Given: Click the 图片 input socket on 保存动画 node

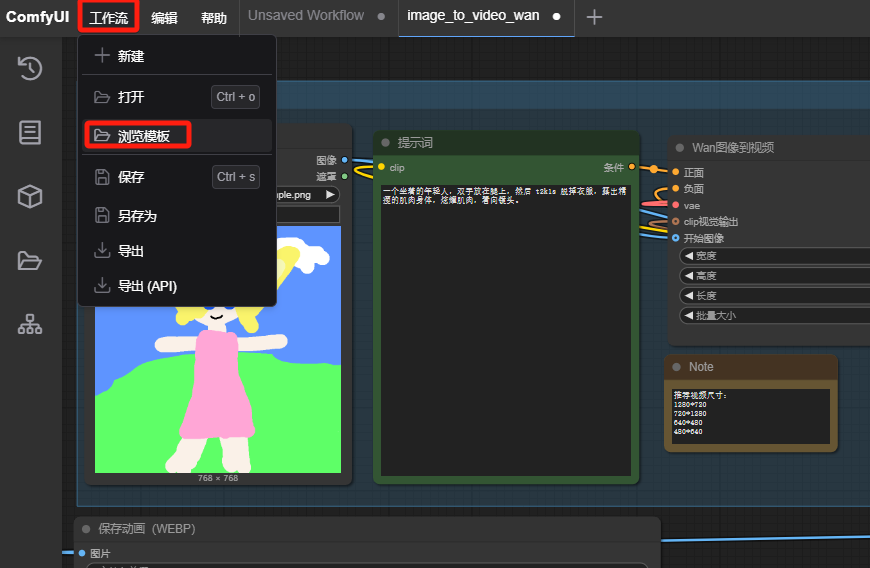Looking at the screenshot, I should pyautogui.click(x=82, y=553).
